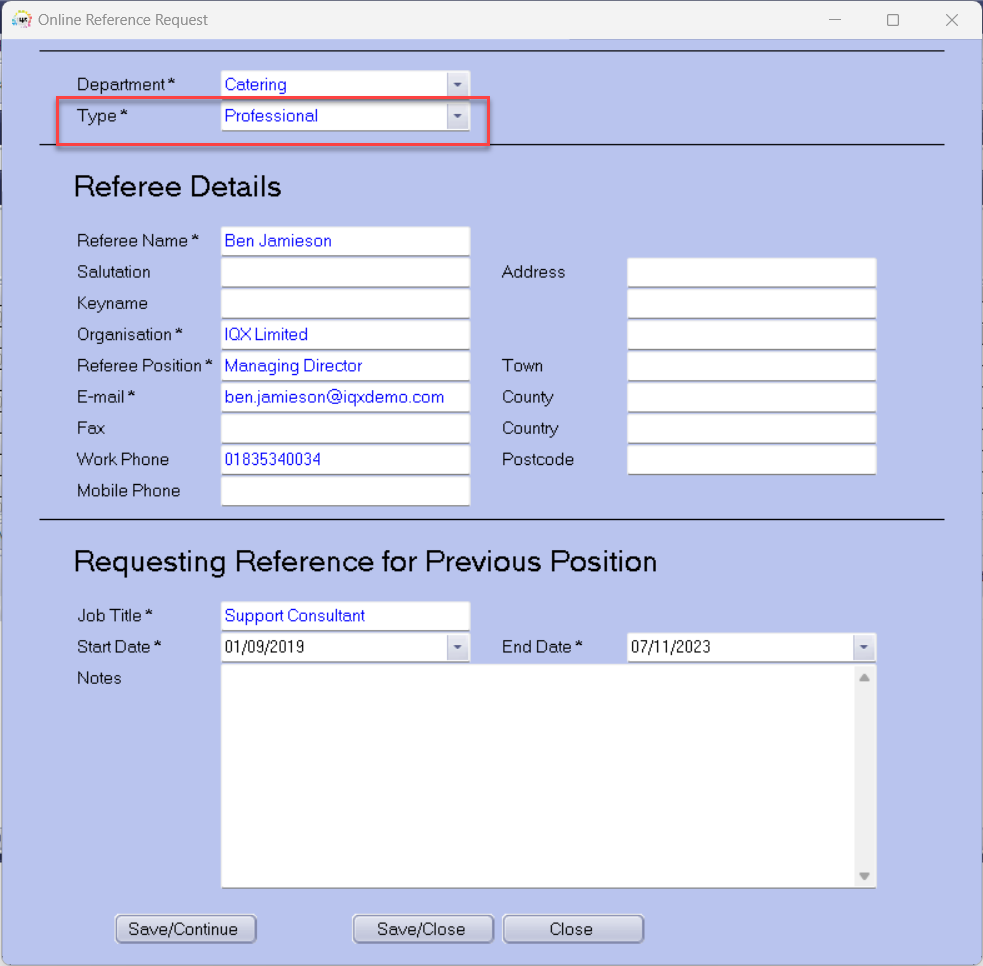Edit the Organisation field
The height and width of the screenshot is (966, 983).
[x=345, y=334]
